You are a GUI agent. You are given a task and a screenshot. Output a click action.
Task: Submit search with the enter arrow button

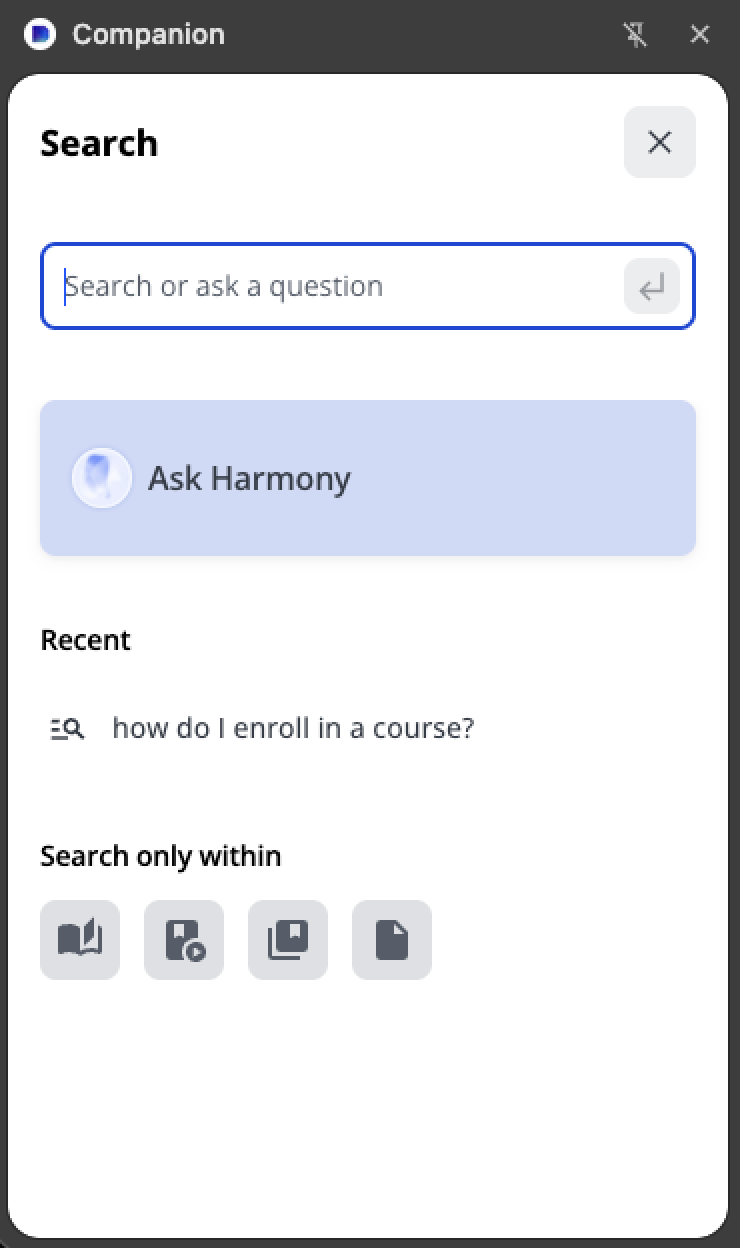coord(652,287)
